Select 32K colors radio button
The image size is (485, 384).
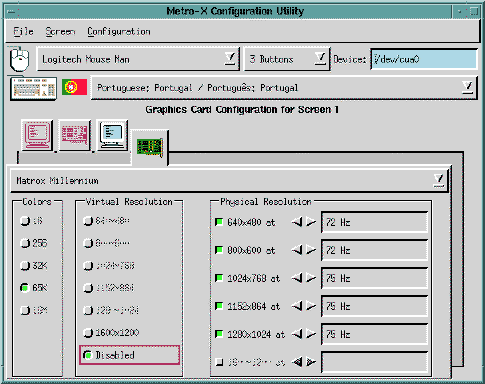coord(25,266)
